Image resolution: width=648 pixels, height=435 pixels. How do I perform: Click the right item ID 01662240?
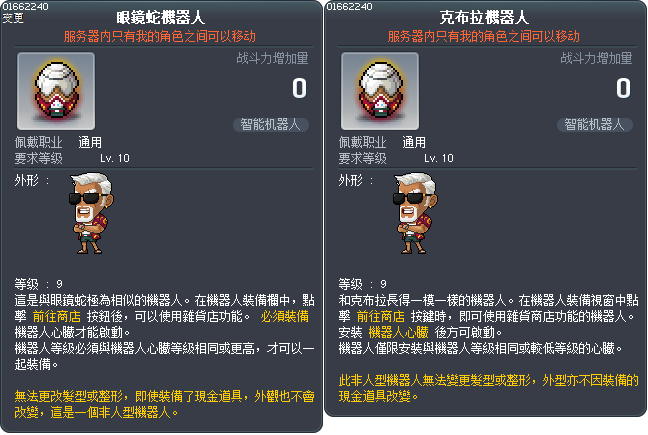pyautogui.click(x=350, y=7)
